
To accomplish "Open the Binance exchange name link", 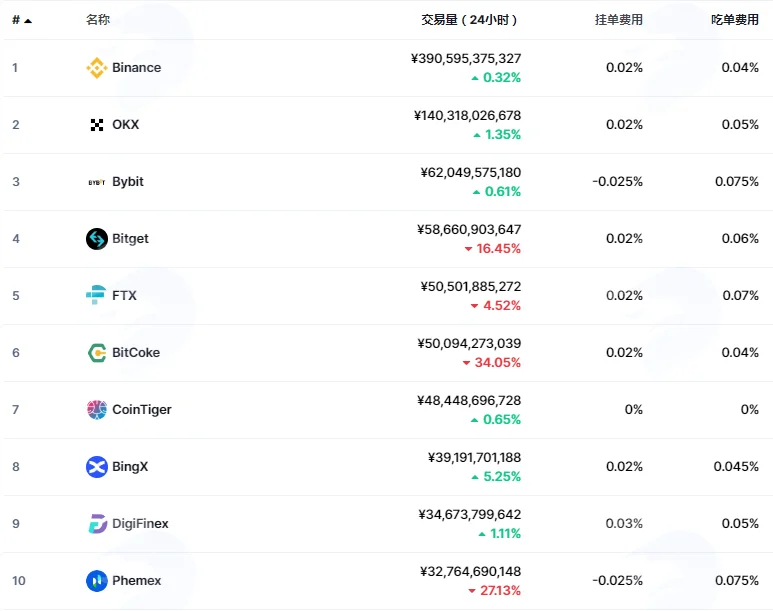I will pyautogui.click(x=137, y=68).
